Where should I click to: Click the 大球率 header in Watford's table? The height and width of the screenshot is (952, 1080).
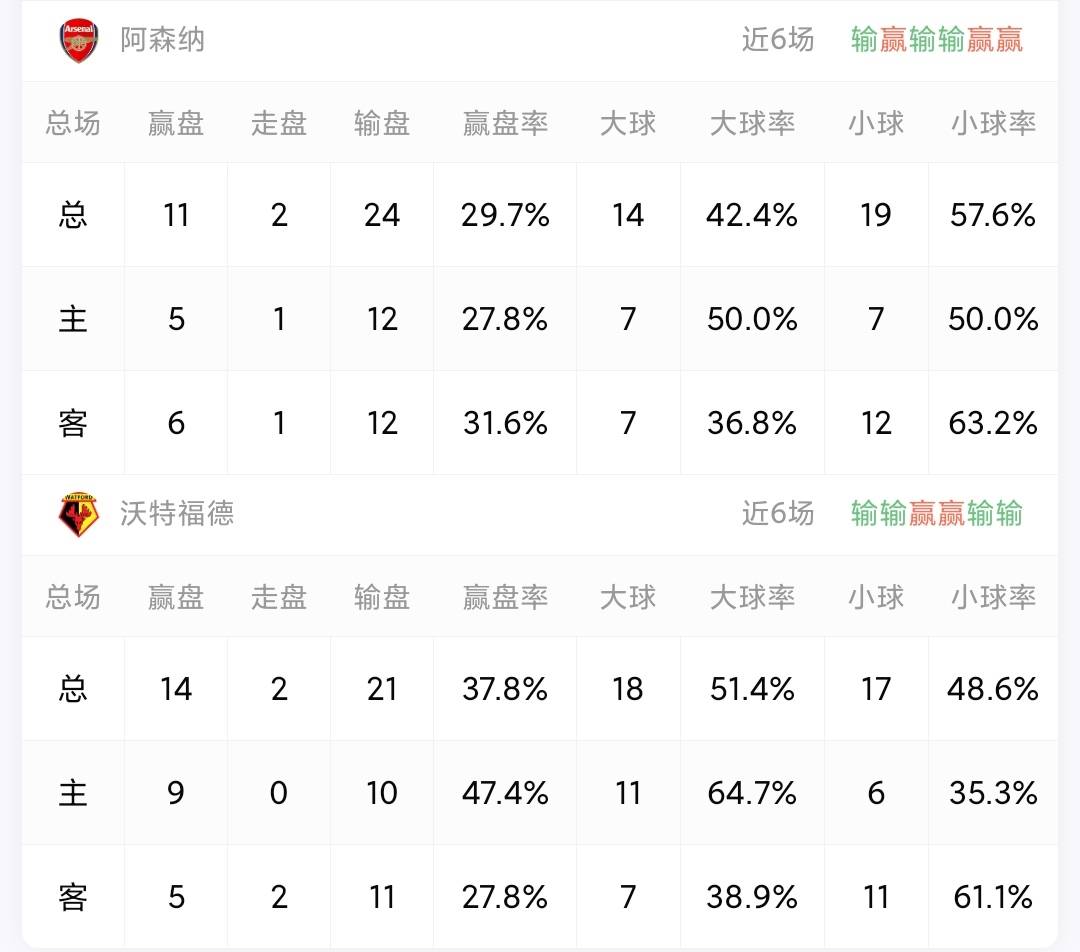coord(752,597)
